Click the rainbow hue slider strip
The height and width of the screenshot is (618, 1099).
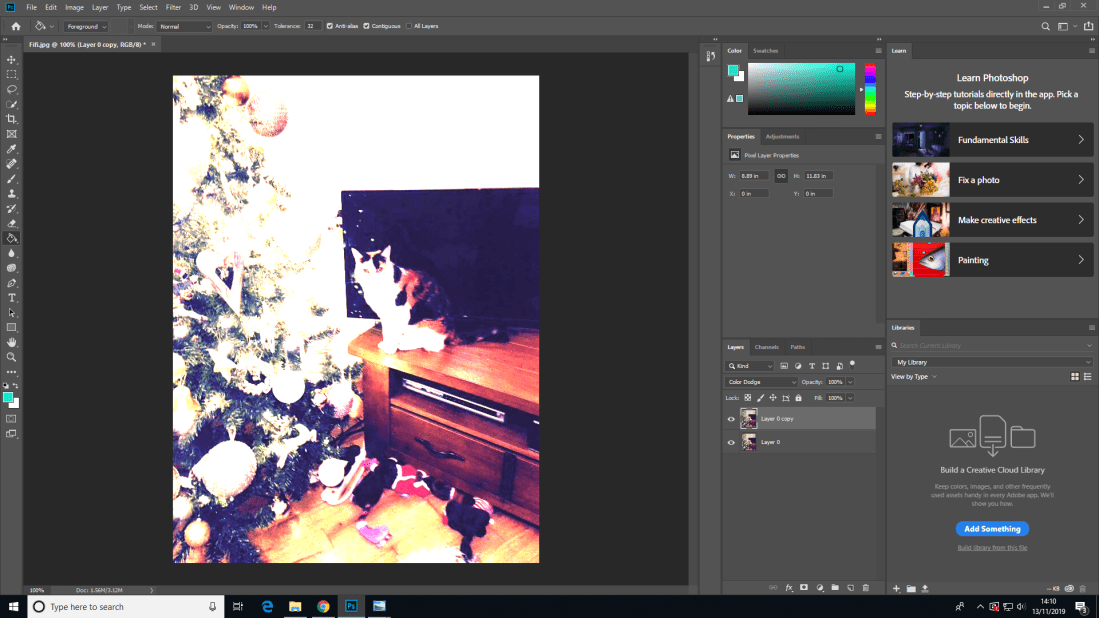click(870, 90)
